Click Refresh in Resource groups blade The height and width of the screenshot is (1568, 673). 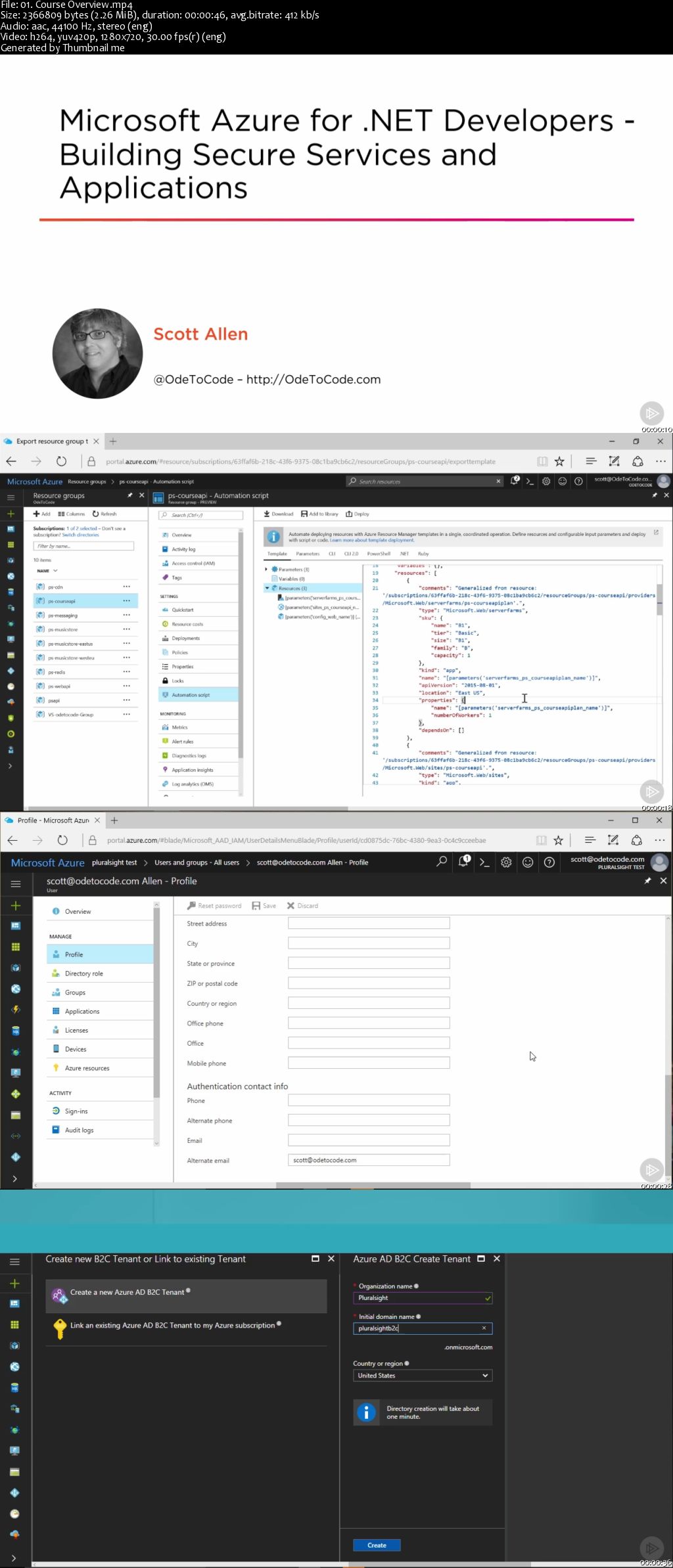104,514
